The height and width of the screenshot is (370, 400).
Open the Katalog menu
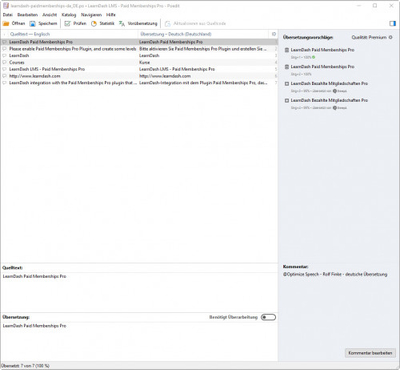(69, 15)
